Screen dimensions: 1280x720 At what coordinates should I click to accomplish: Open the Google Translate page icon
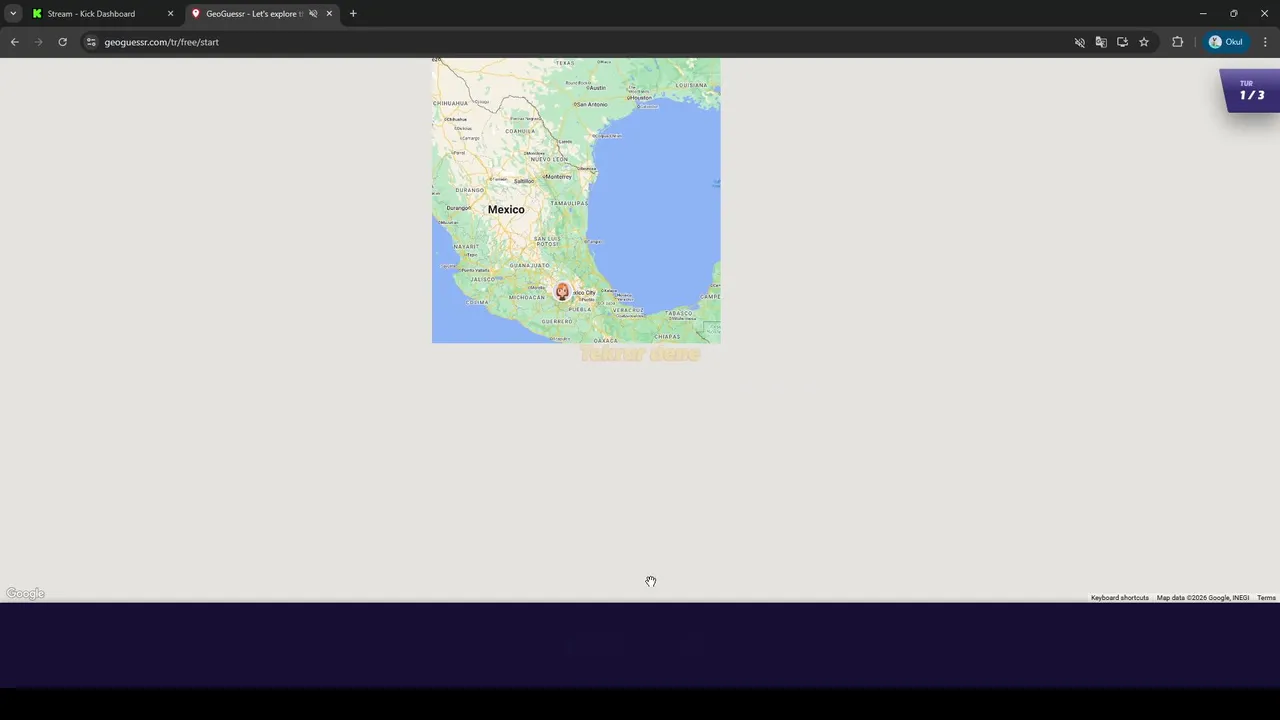point(1101,42)
